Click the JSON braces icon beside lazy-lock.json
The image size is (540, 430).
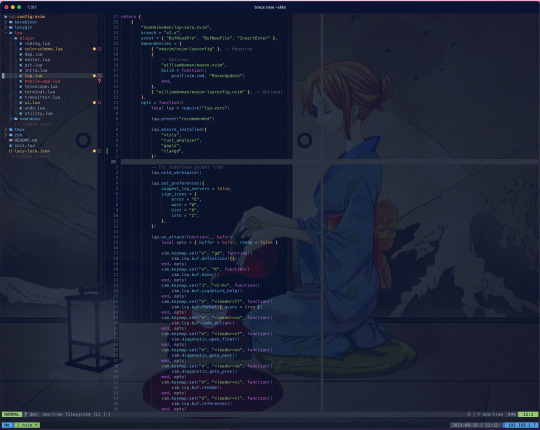pyautogui.click(x=11, y=151)
